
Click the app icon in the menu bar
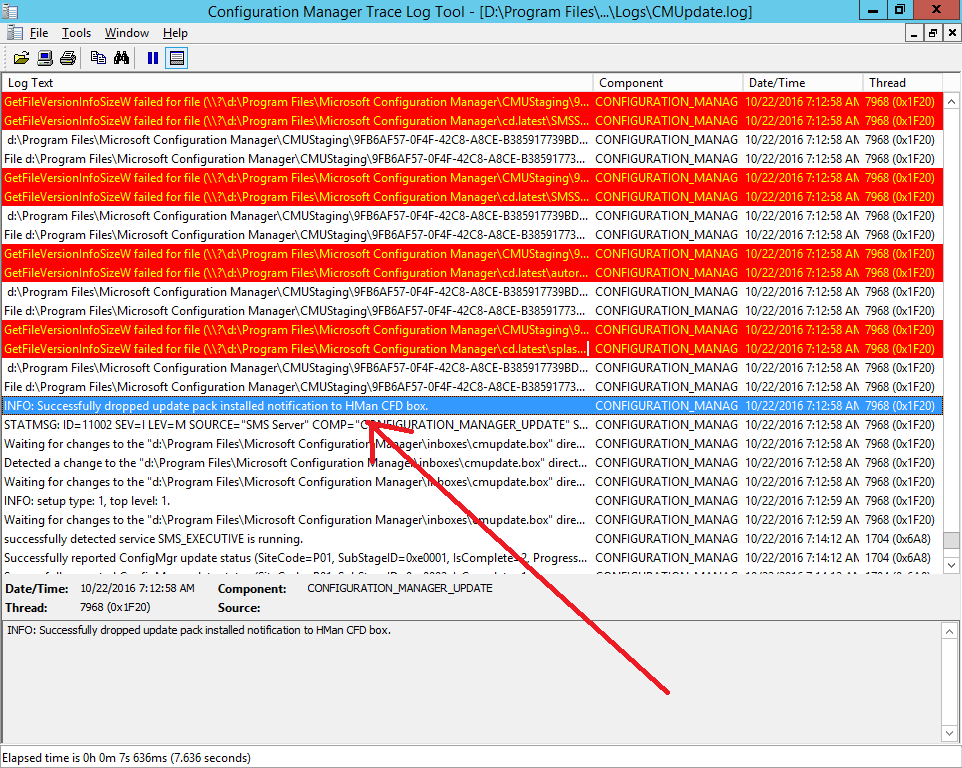tap(15, 33)
